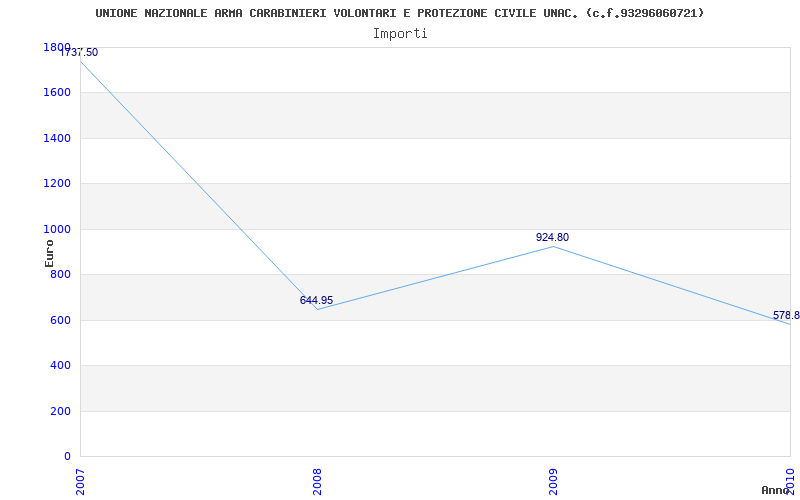Viewport: 800px width, 500px height.
Task: Click the 'Euro' y-axis title
Action: pos(49,252)
